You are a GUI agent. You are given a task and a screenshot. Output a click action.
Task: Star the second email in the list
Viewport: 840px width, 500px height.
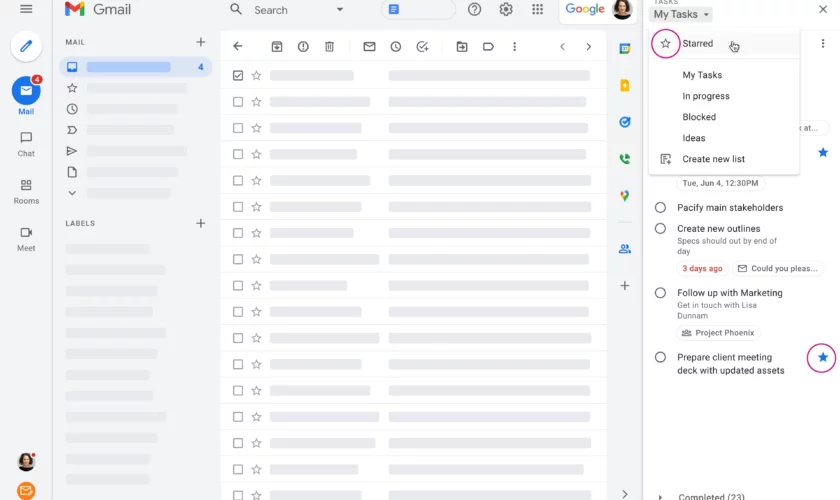point(256,102)
